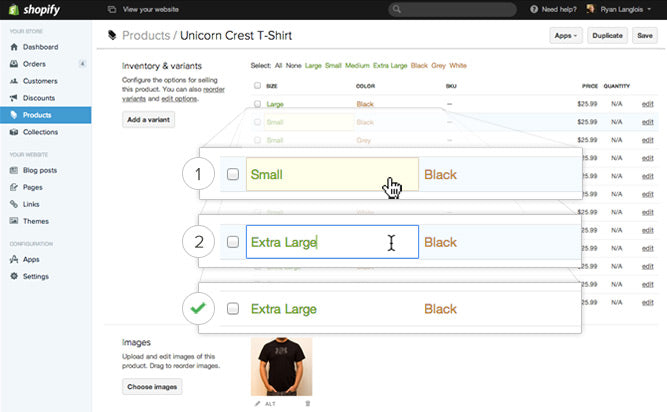Check the box for the Large Black variant
The height and width of the screenshot is (412, 667).
pyautogui.click(x=257, y=103)
